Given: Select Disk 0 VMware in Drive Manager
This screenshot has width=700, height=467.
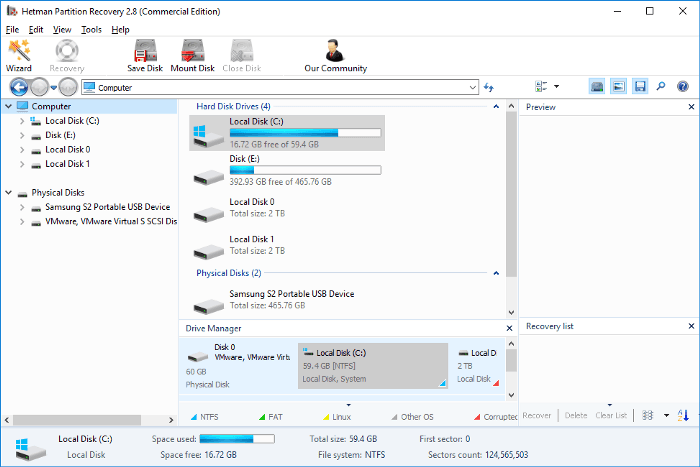Looking at the screenshot, I should [x=238, y=366].
